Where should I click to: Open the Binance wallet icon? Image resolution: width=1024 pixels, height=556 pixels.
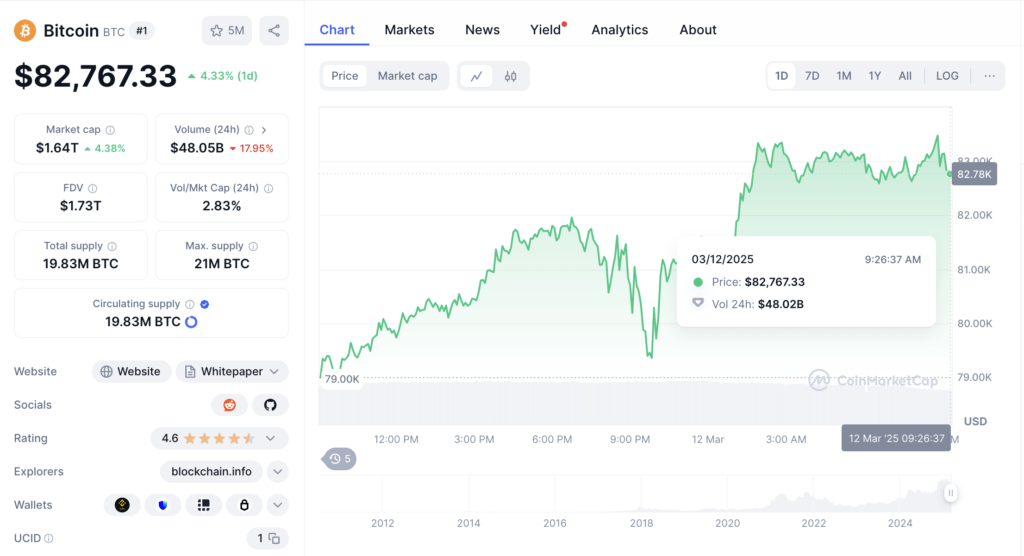122,505
